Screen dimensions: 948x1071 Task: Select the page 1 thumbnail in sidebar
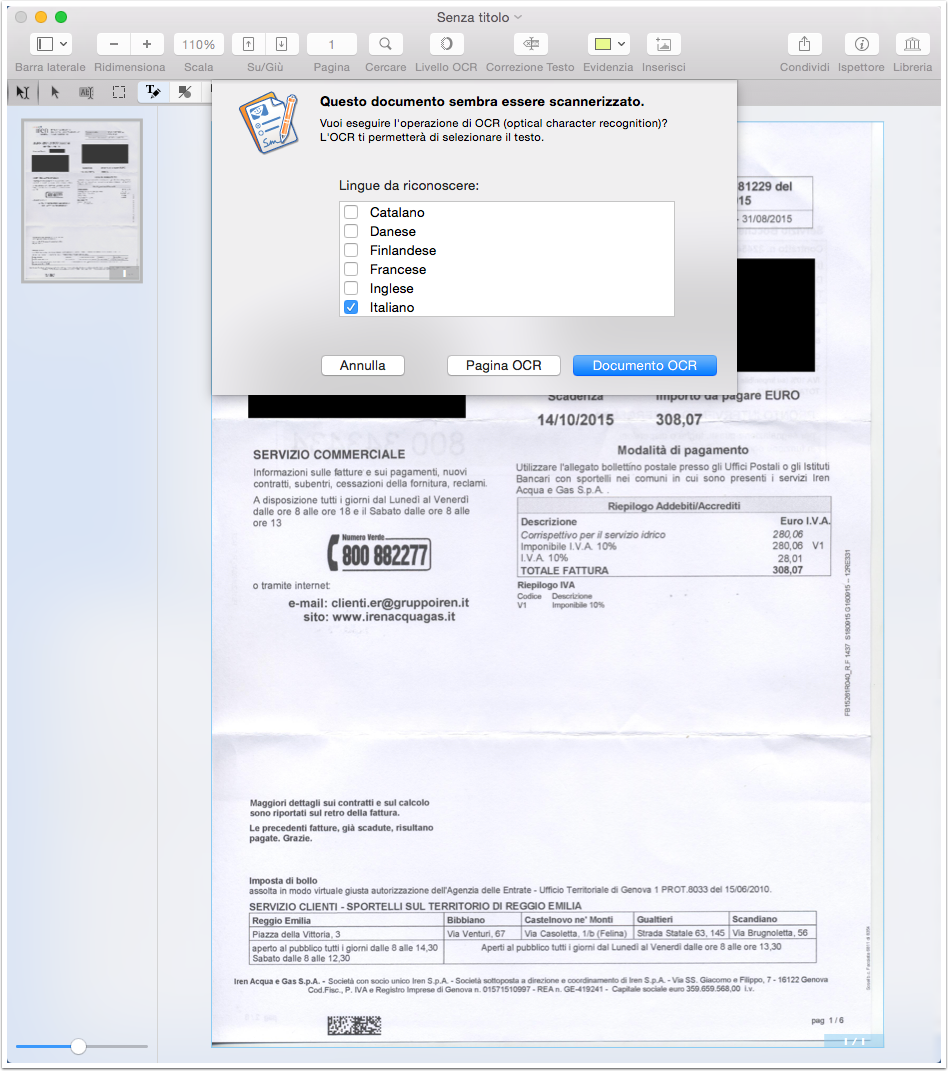tap(82, 201)
